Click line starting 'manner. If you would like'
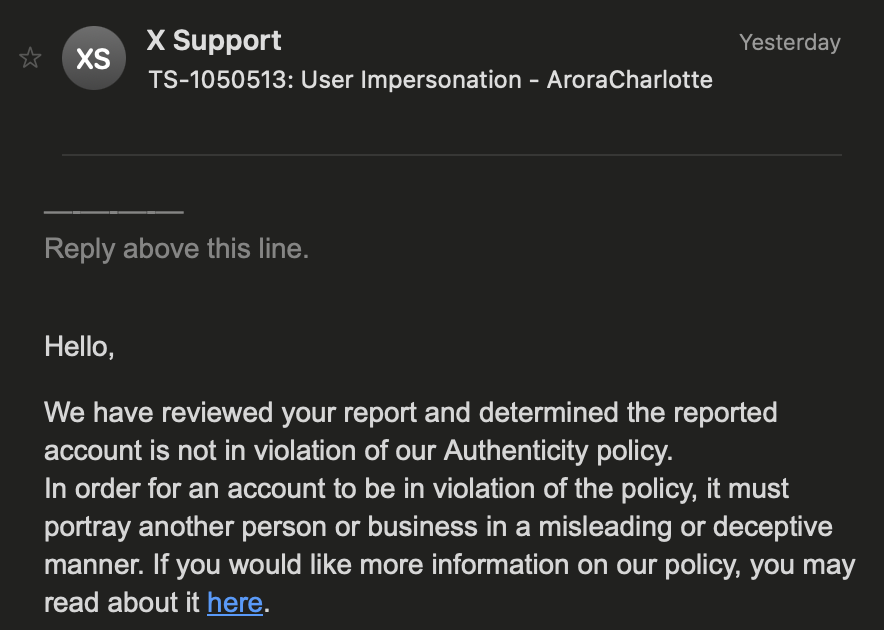The height and width of the screenshot is (630, 884). point(449,565)
